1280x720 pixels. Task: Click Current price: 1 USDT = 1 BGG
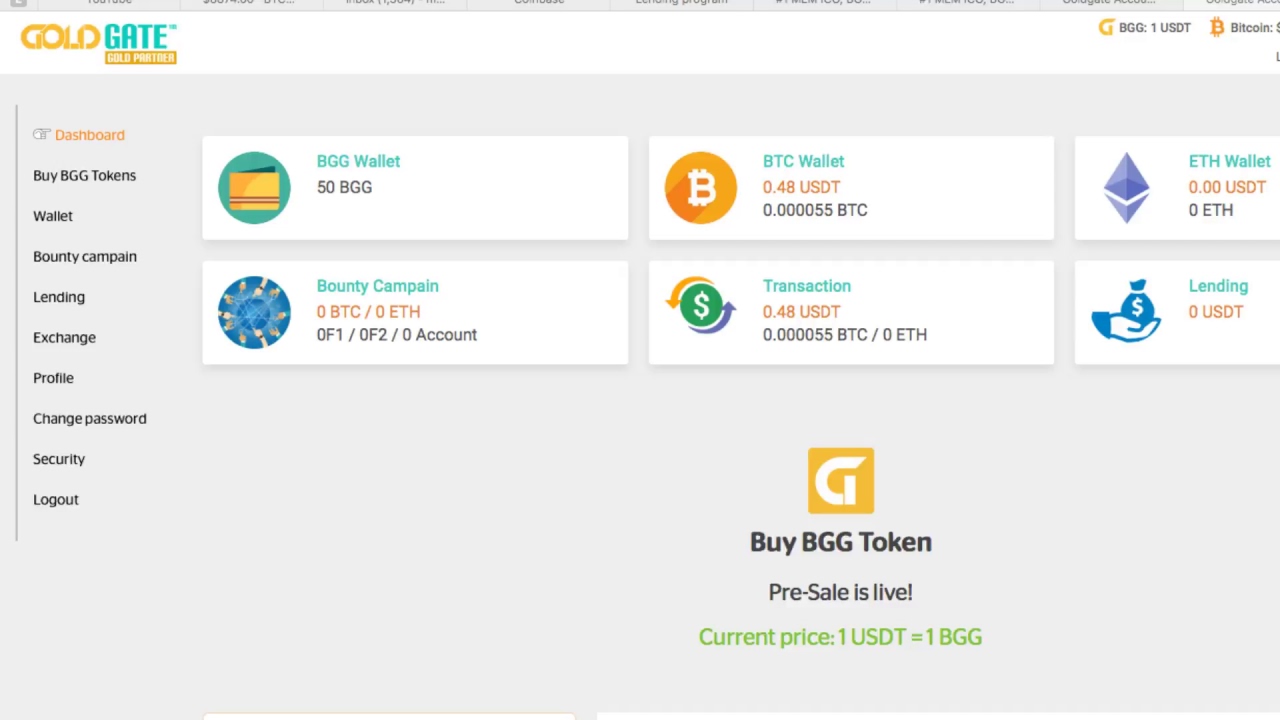coord(841,637)
